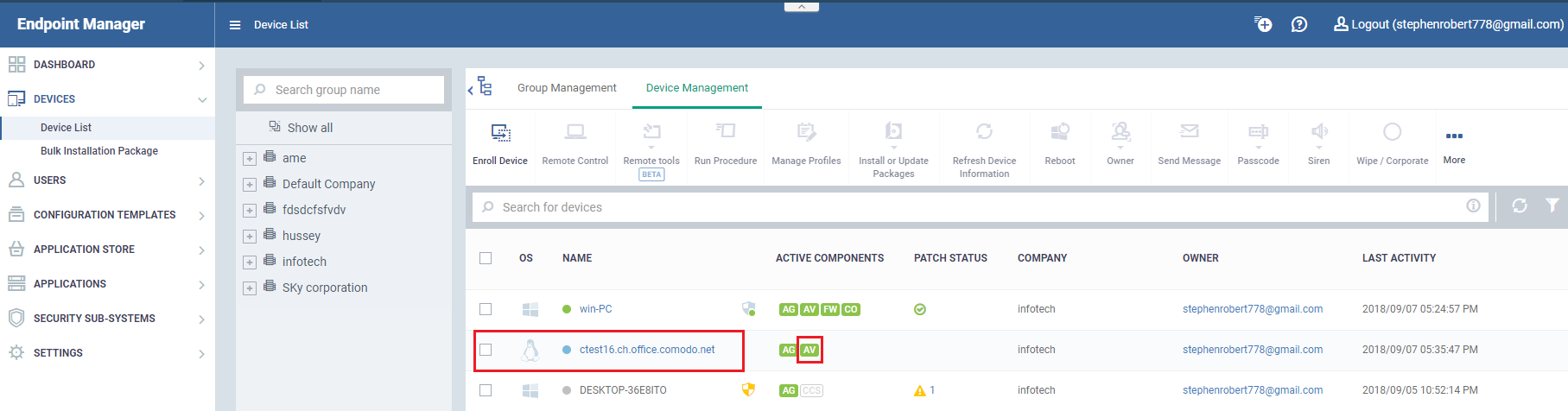Click the green patch status checkmark for win-PC
Viewport: 1568px width, 411px height.
[x=920, y=309]
